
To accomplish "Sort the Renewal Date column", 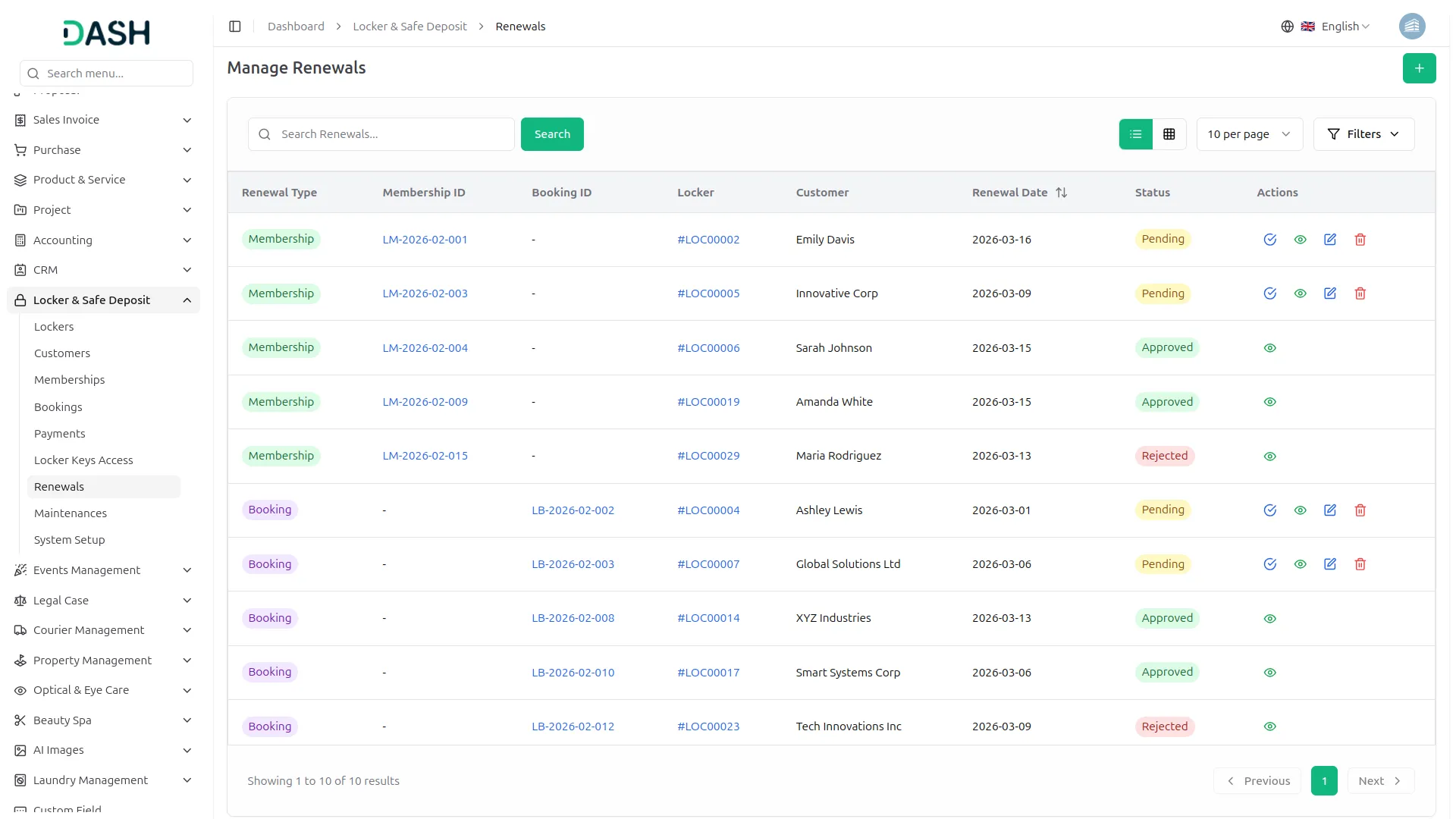I will [x=1061, y=192].
